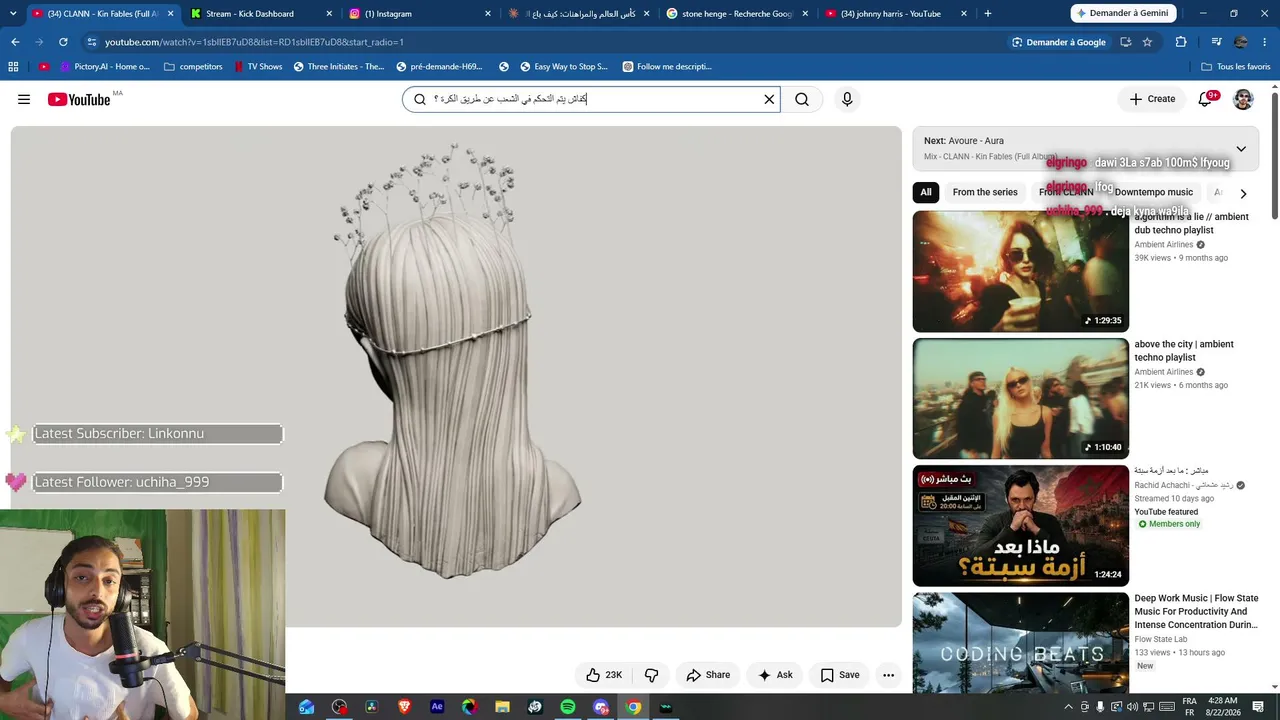The width and height of the screenshot is (1280, 720).
Task: Click the above the city video title
Action: click(1184, 350)
